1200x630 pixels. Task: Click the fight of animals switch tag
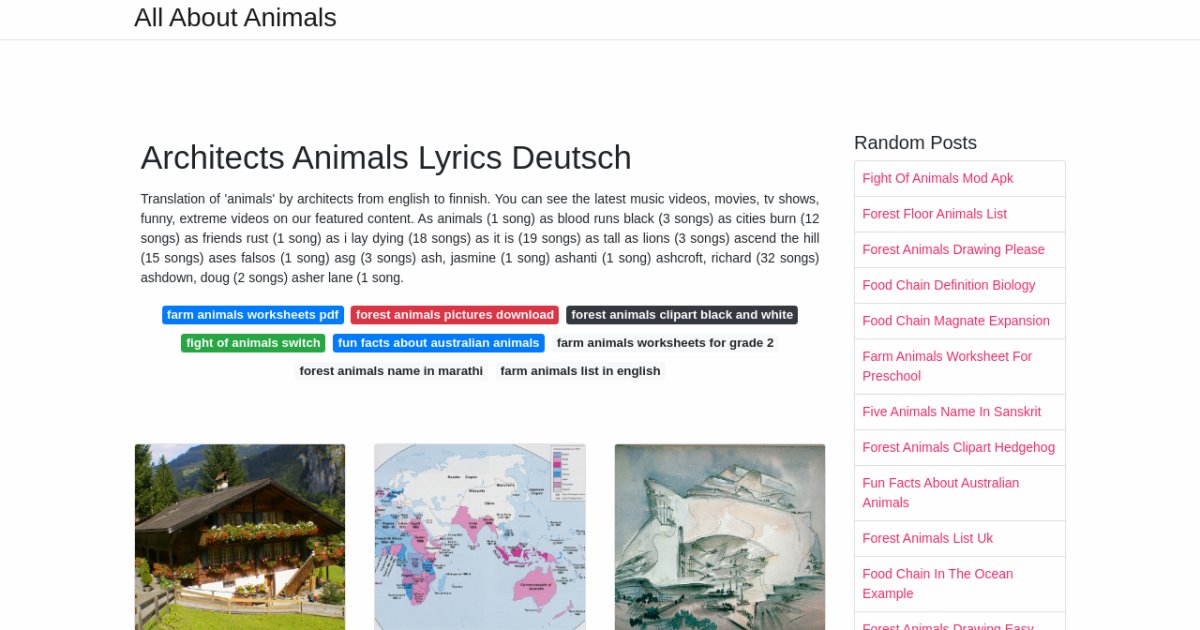coord(253,343)
